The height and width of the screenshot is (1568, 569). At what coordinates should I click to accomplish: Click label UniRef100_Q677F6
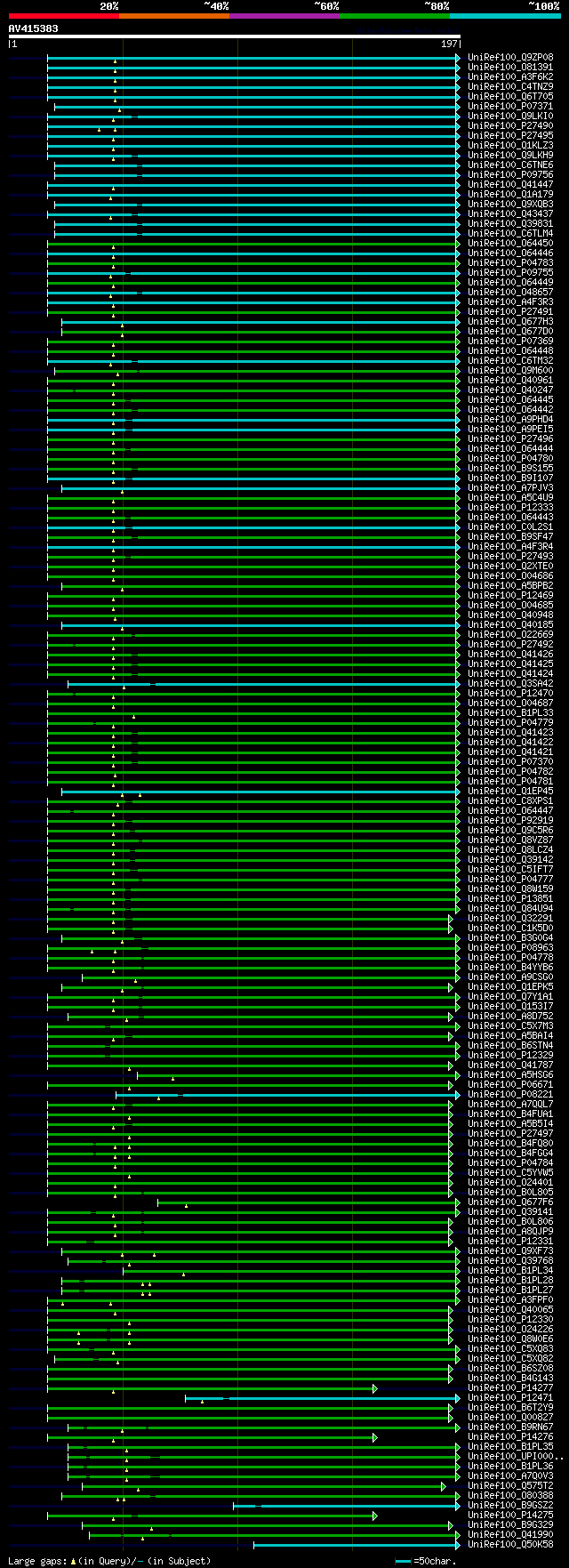(510, 1202)
